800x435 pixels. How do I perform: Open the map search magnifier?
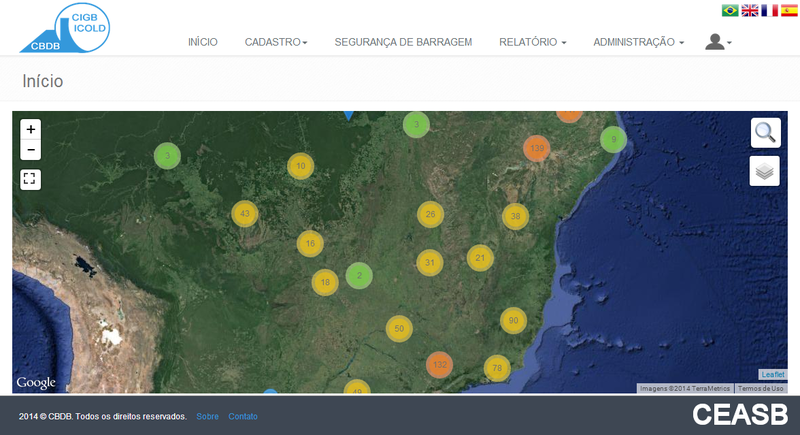coord(765,132)
